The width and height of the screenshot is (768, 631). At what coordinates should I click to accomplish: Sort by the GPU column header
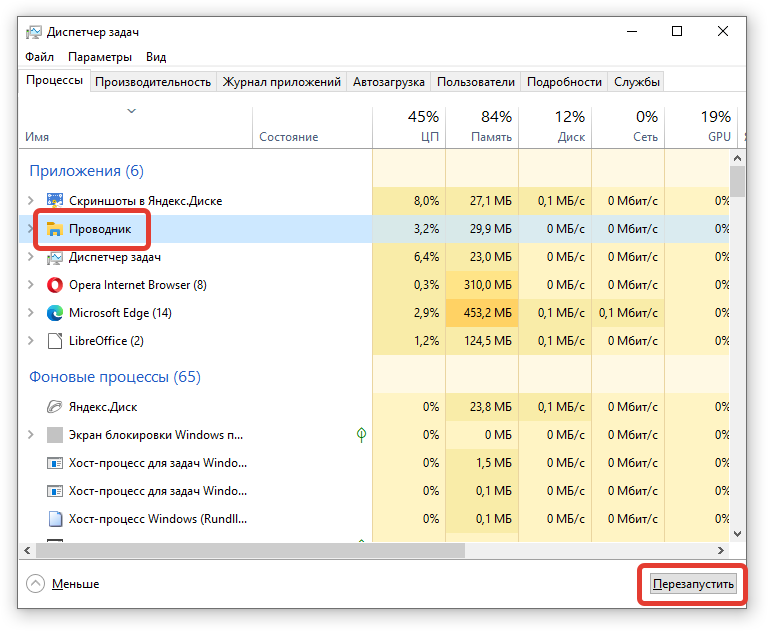point(701,127)
